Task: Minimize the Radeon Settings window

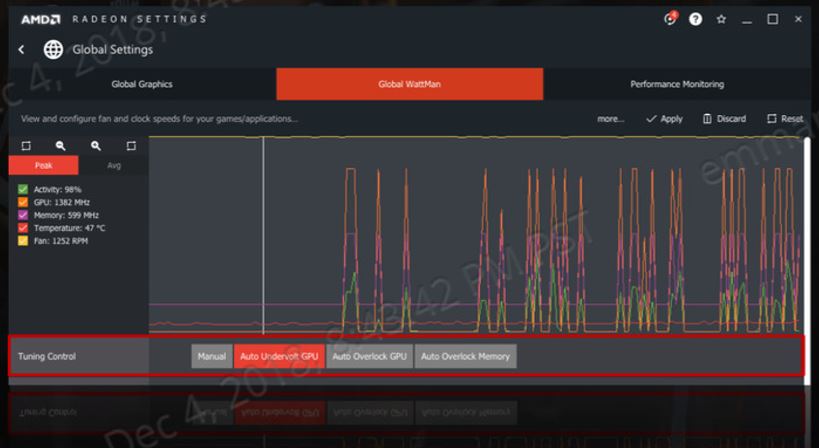Action: 747,20
